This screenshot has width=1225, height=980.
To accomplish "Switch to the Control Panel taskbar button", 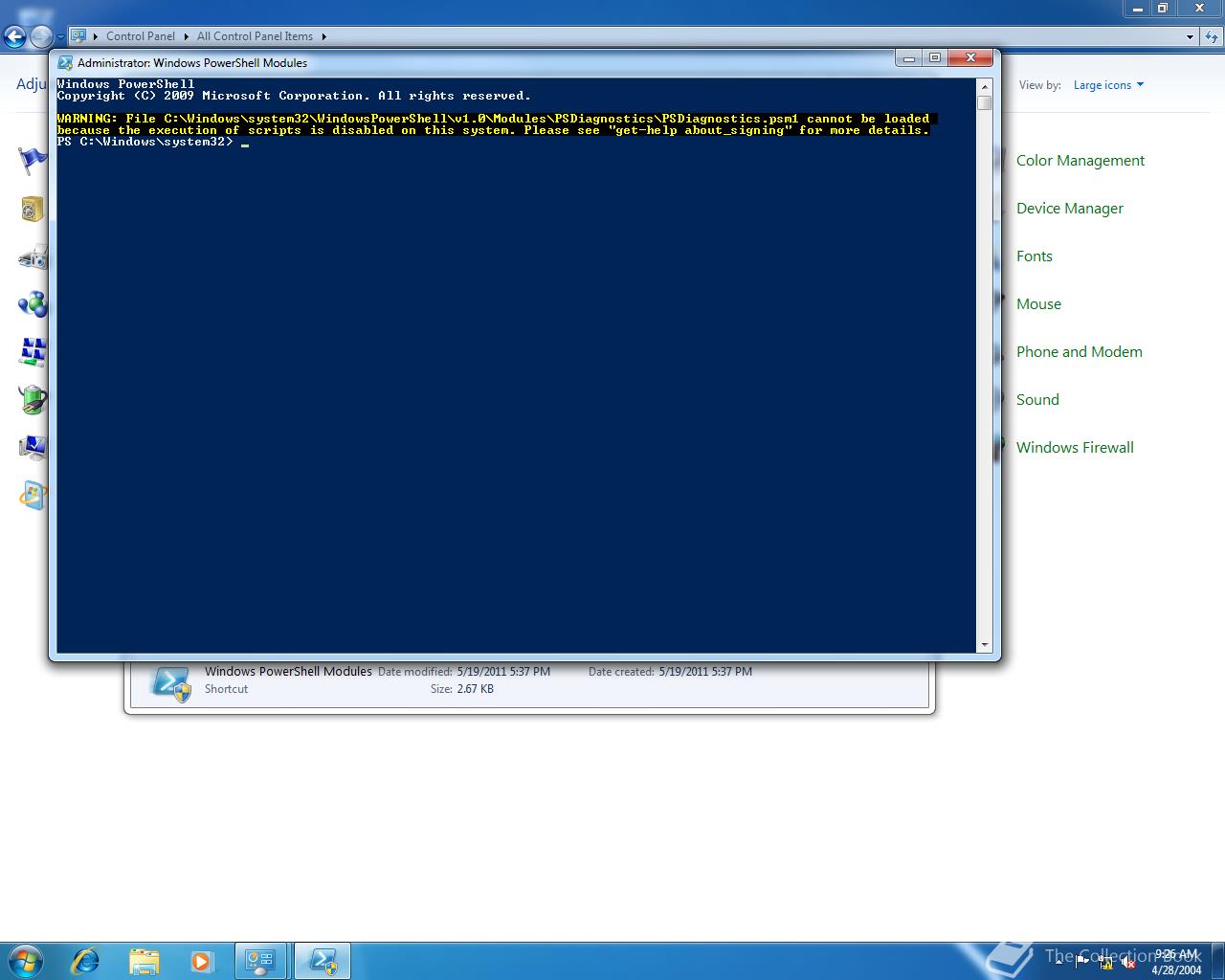I will (x=260, y=960).
